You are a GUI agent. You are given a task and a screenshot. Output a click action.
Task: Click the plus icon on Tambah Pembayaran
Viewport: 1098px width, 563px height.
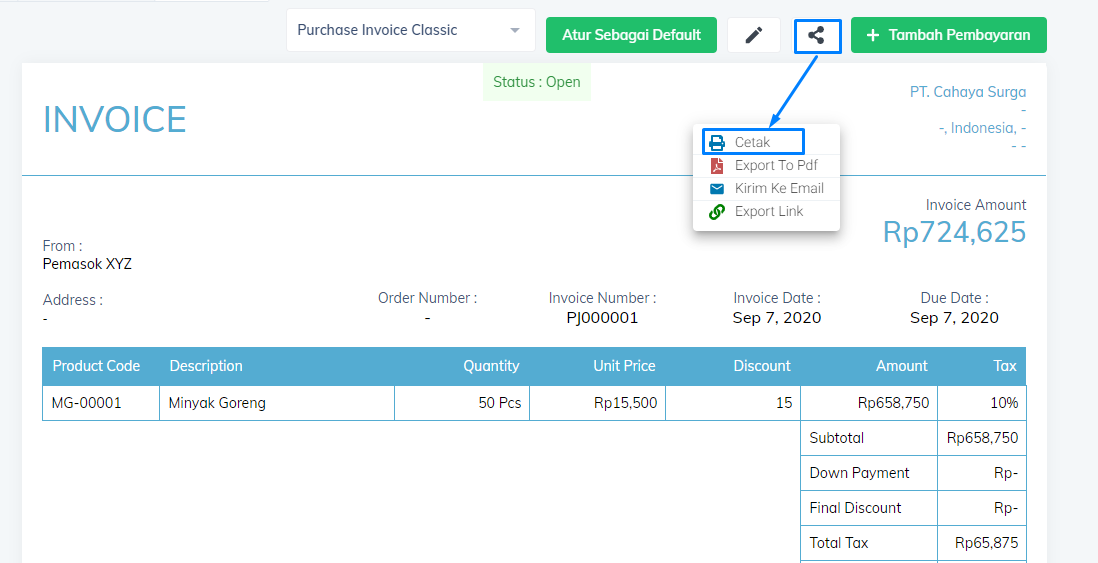click(873, 35)
